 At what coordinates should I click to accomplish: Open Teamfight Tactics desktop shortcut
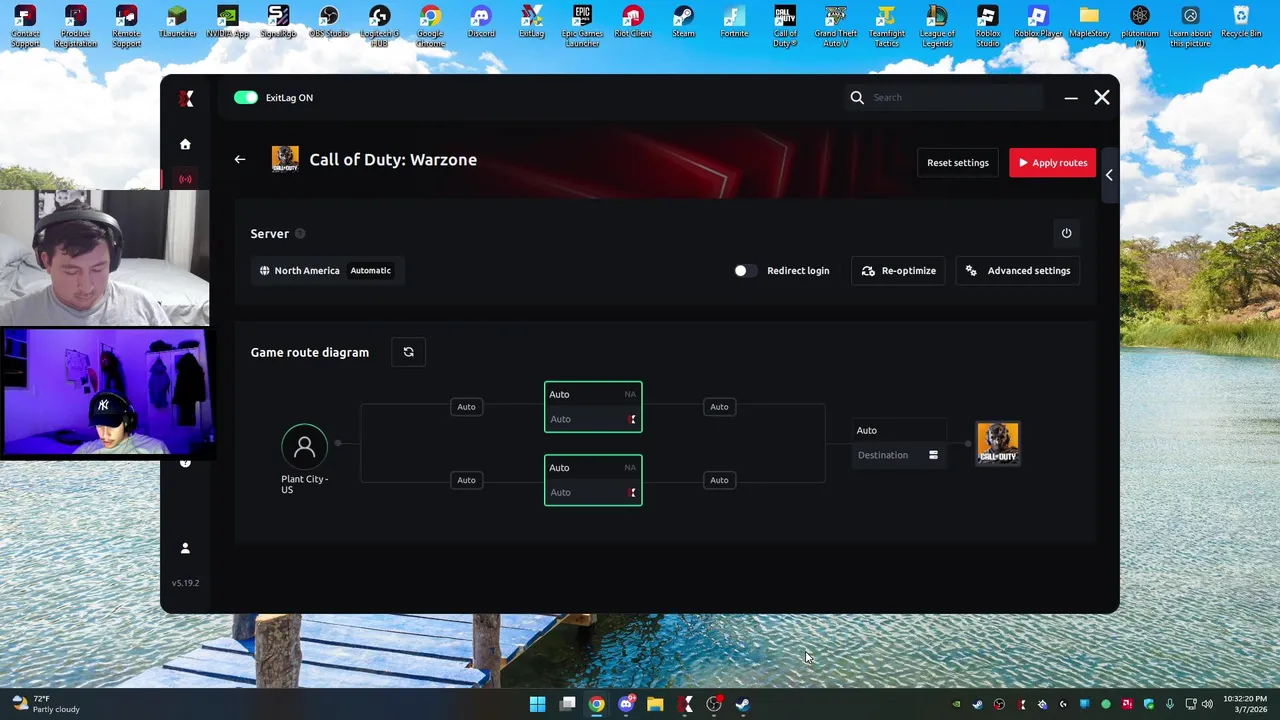point(886,26)
